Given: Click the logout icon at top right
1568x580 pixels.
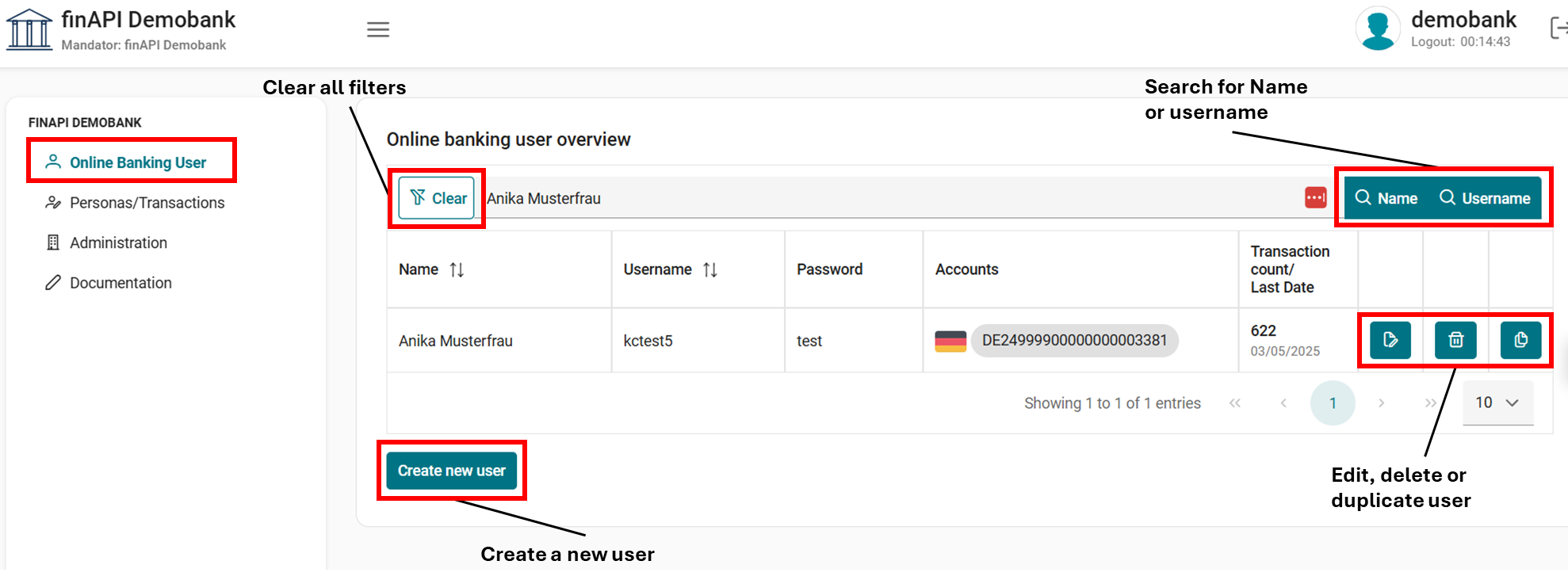Looking at the screenshot, I should coord(1558,29).
